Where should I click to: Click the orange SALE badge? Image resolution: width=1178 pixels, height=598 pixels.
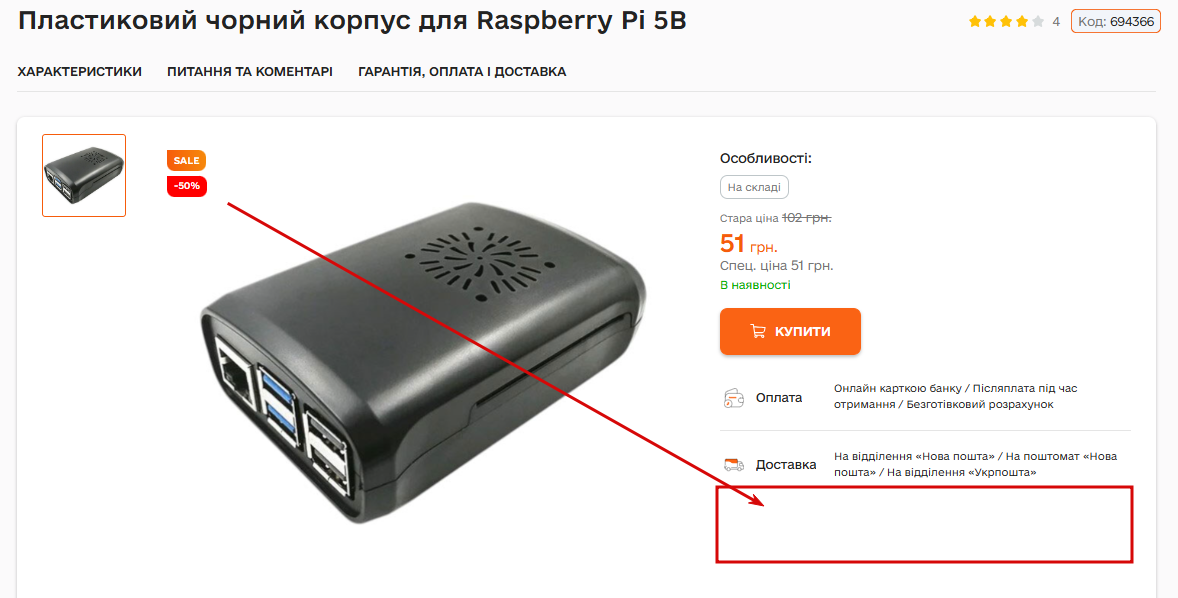pyautogui.click(x=186, y=160)
